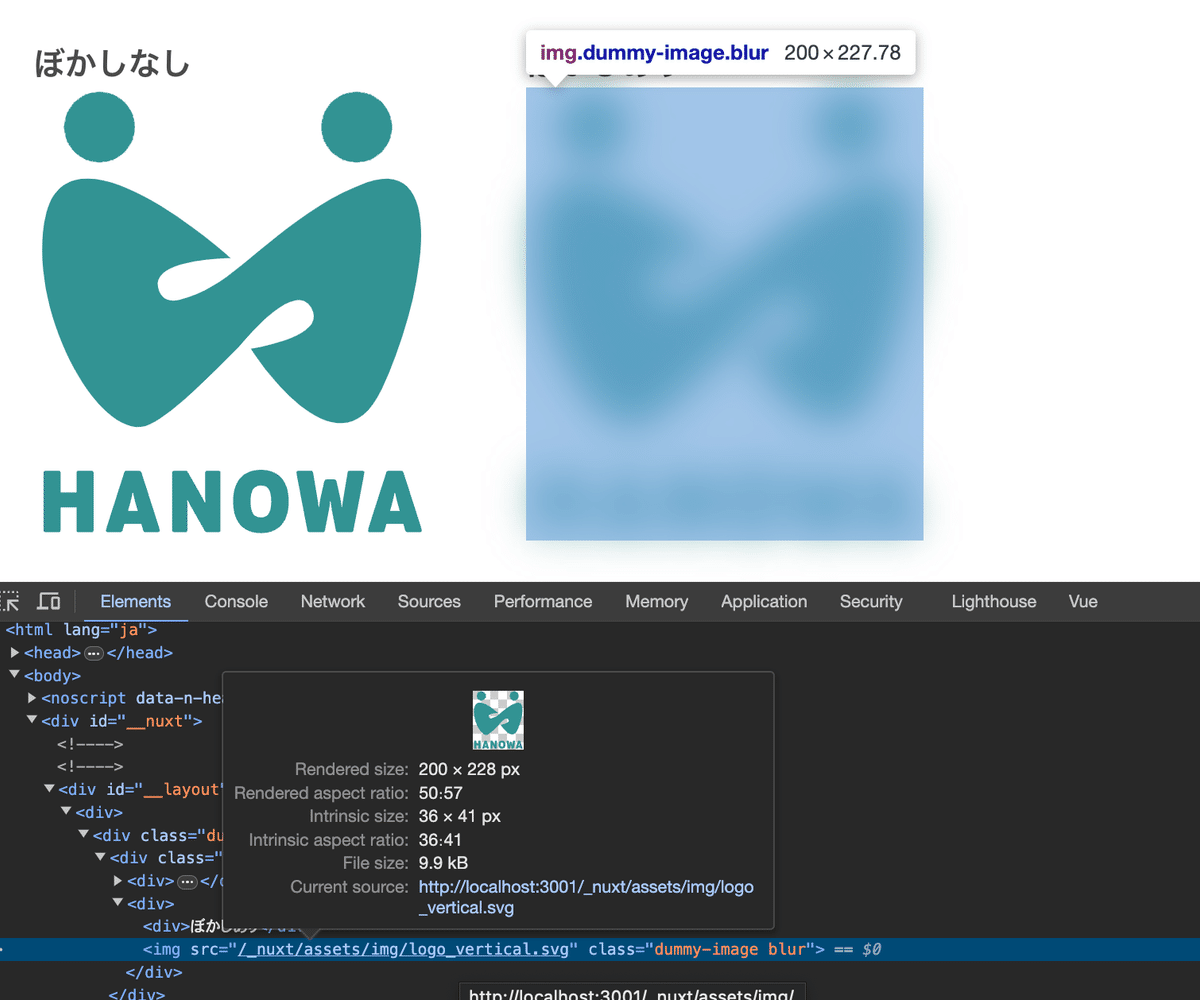Click the ぼかしなし heading text

(x=112, y=63)
